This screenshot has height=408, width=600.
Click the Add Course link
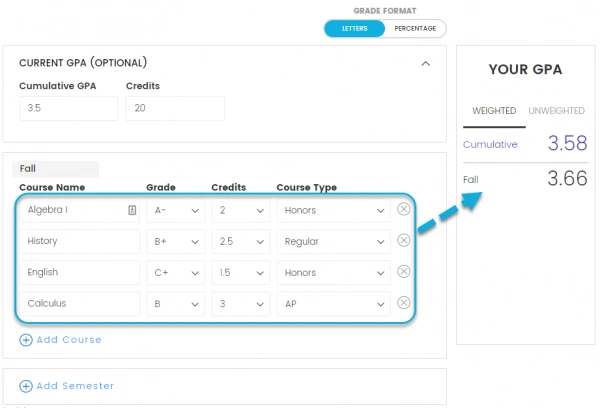point(69,340)
